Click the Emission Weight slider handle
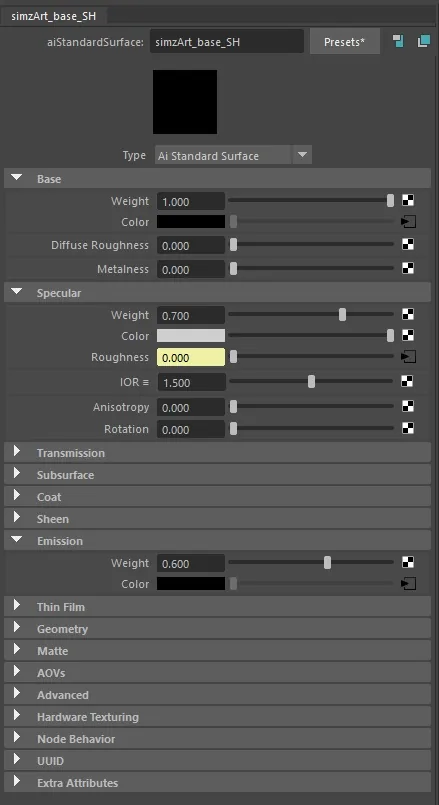 tap(328, 563)
